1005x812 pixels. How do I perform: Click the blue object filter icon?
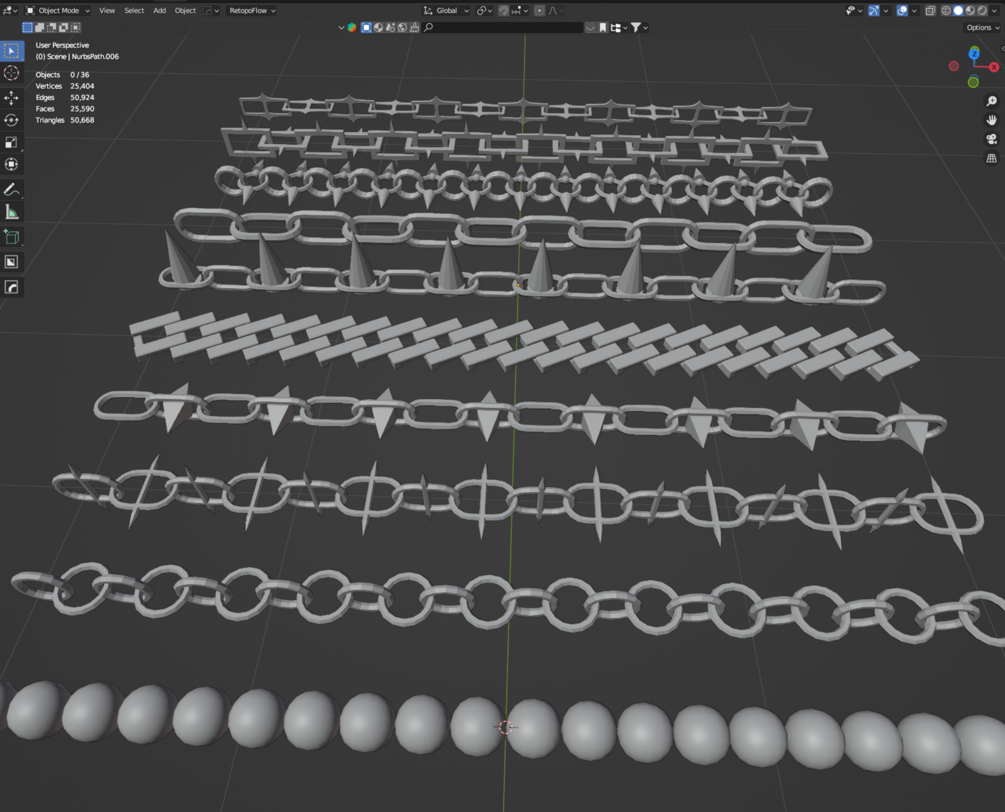366,28
